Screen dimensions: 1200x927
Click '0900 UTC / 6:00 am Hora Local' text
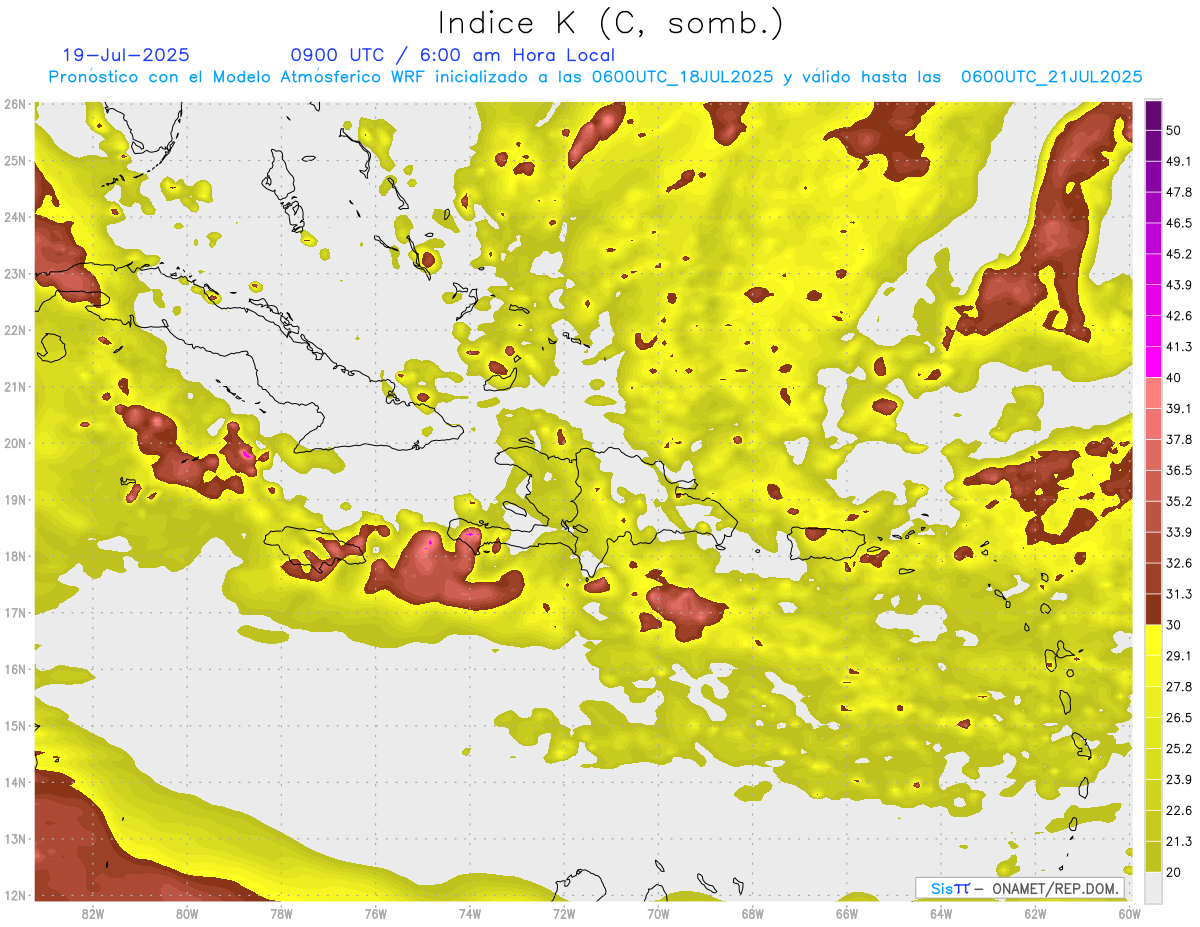tap(453, 55)
